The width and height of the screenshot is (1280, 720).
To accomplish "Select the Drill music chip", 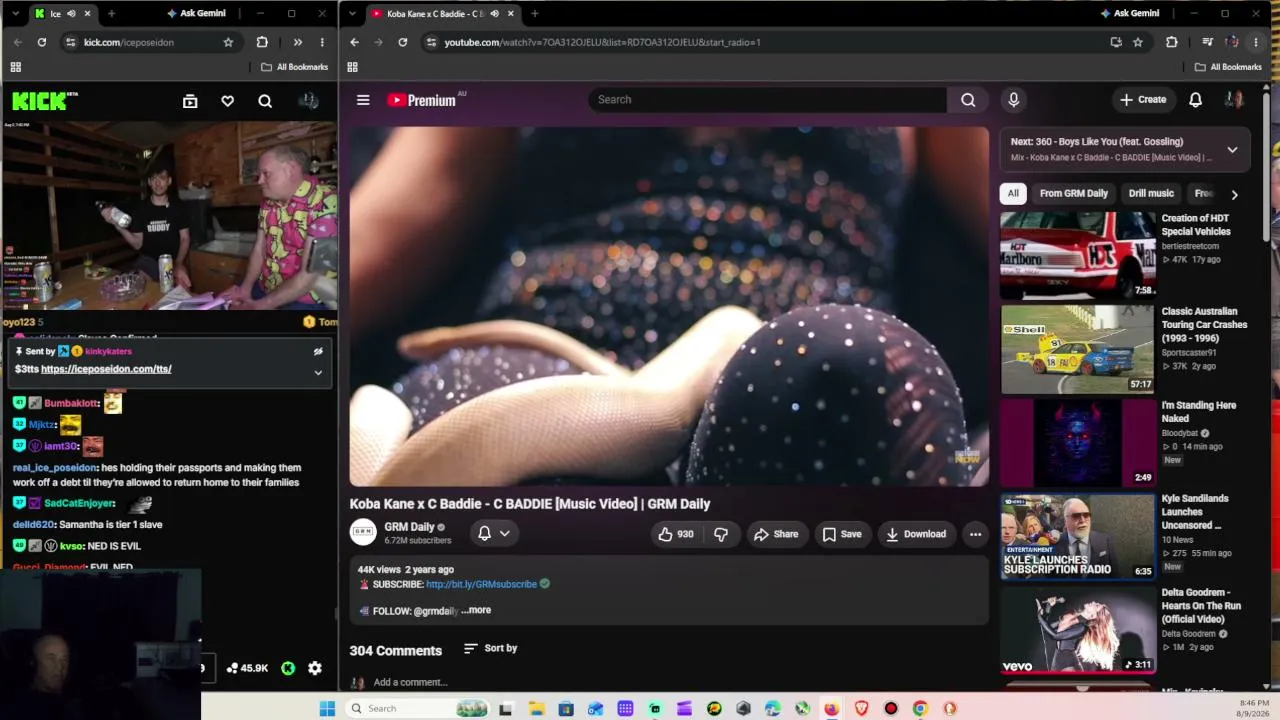I will (1151, 193).
